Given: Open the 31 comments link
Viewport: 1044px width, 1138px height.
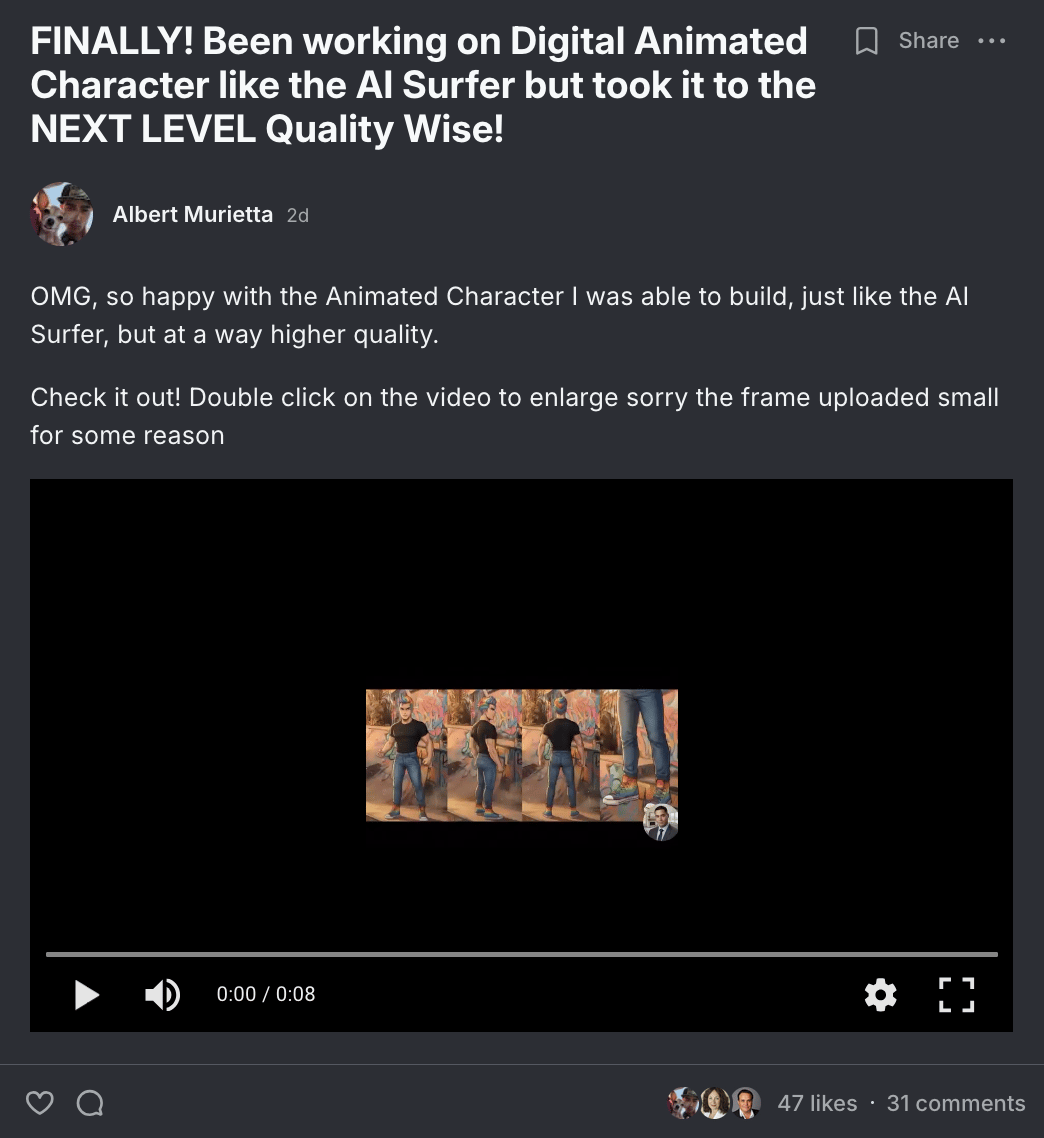Looking at the screenshot, I should coord(955,1103).
